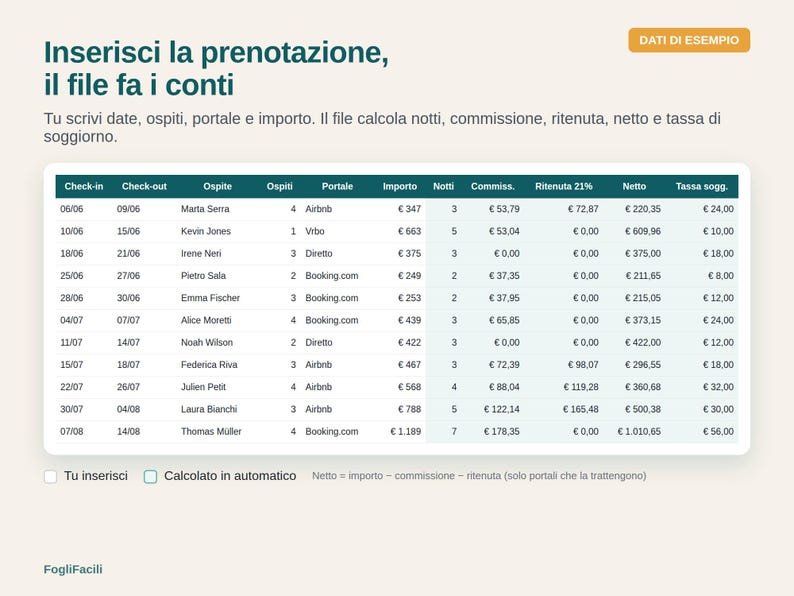
Task: Click the importo cell € 663
Action: pos(409,231)
